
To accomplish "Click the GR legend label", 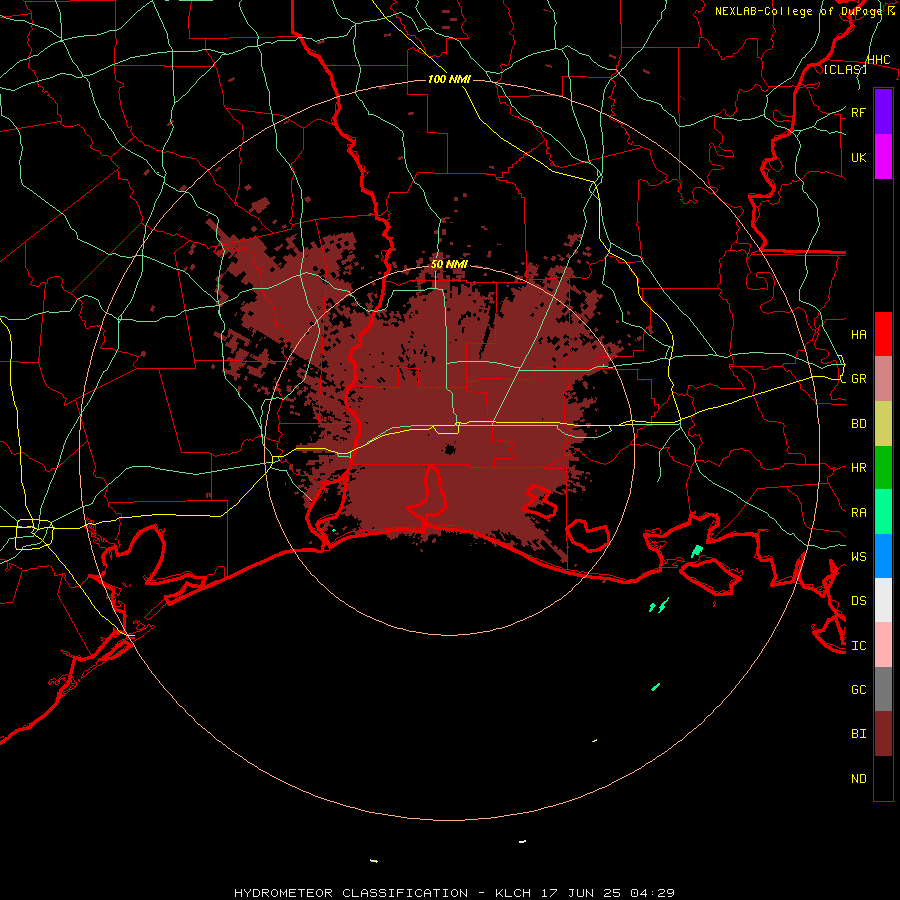I will (x=858, y=379).
